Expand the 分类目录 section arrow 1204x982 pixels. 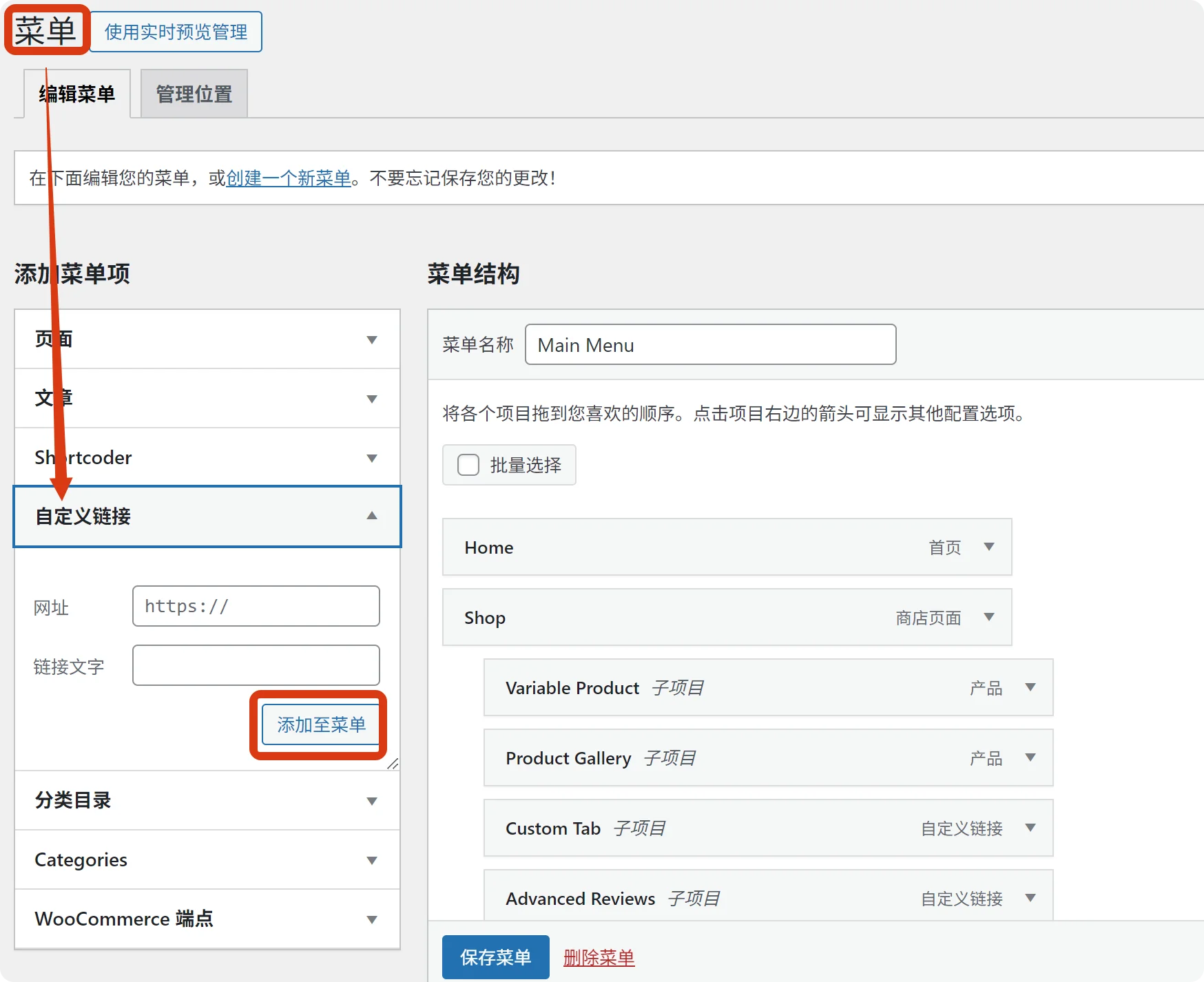(x=372, y=801)
